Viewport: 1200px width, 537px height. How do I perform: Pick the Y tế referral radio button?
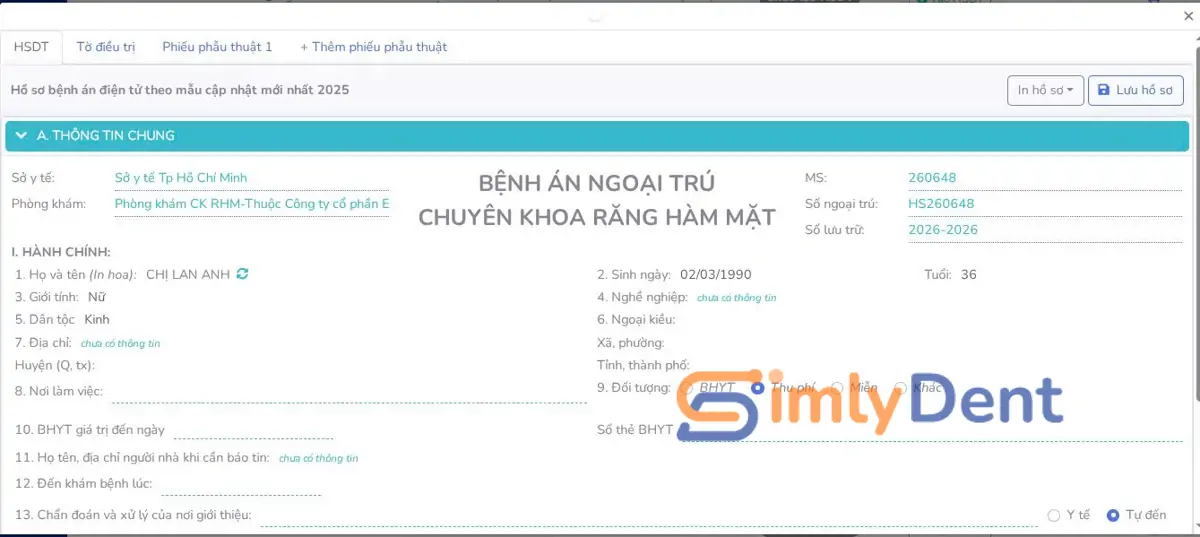pyautogui.click(x=1053, y=515)
